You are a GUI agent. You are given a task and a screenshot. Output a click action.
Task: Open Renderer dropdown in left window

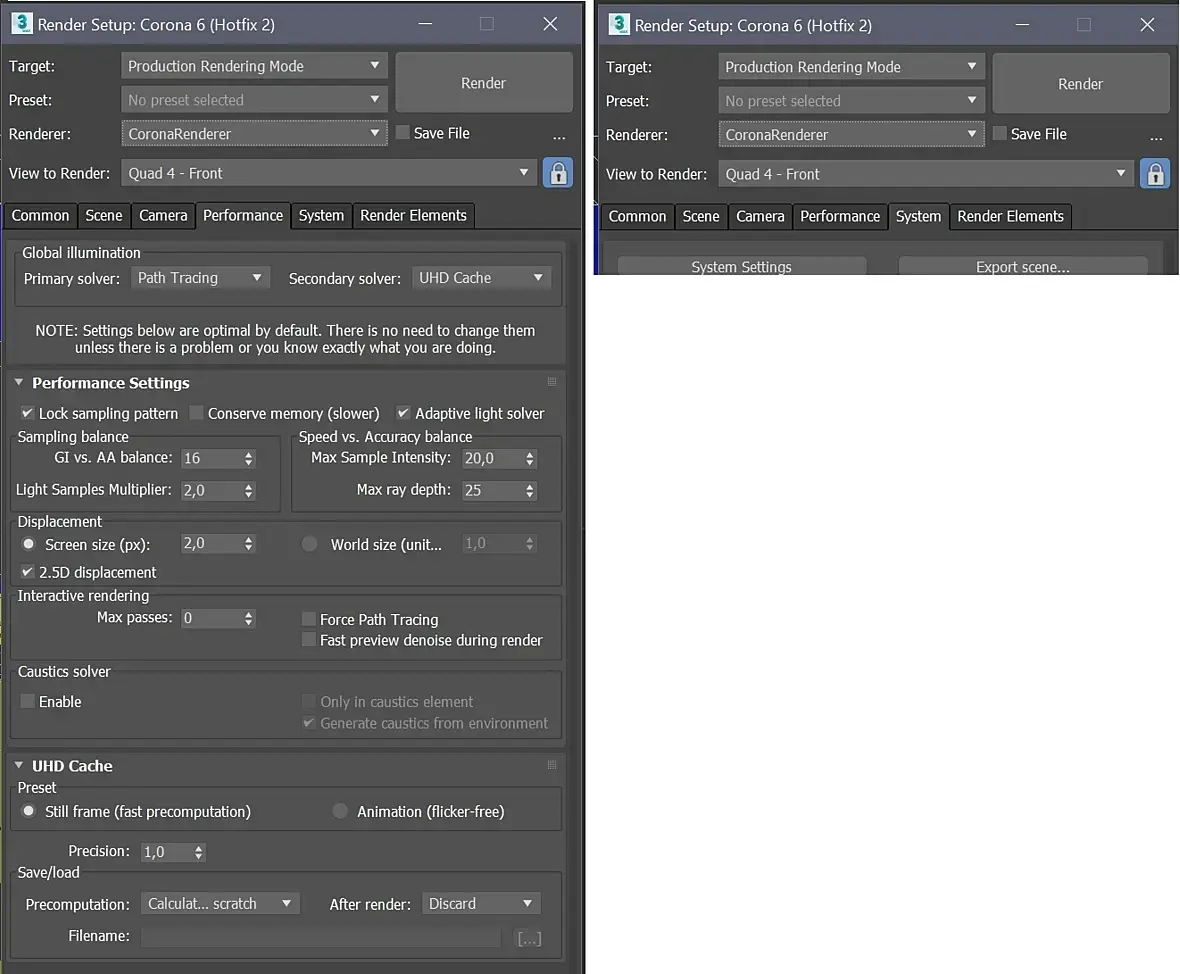[x=254, y=134]
